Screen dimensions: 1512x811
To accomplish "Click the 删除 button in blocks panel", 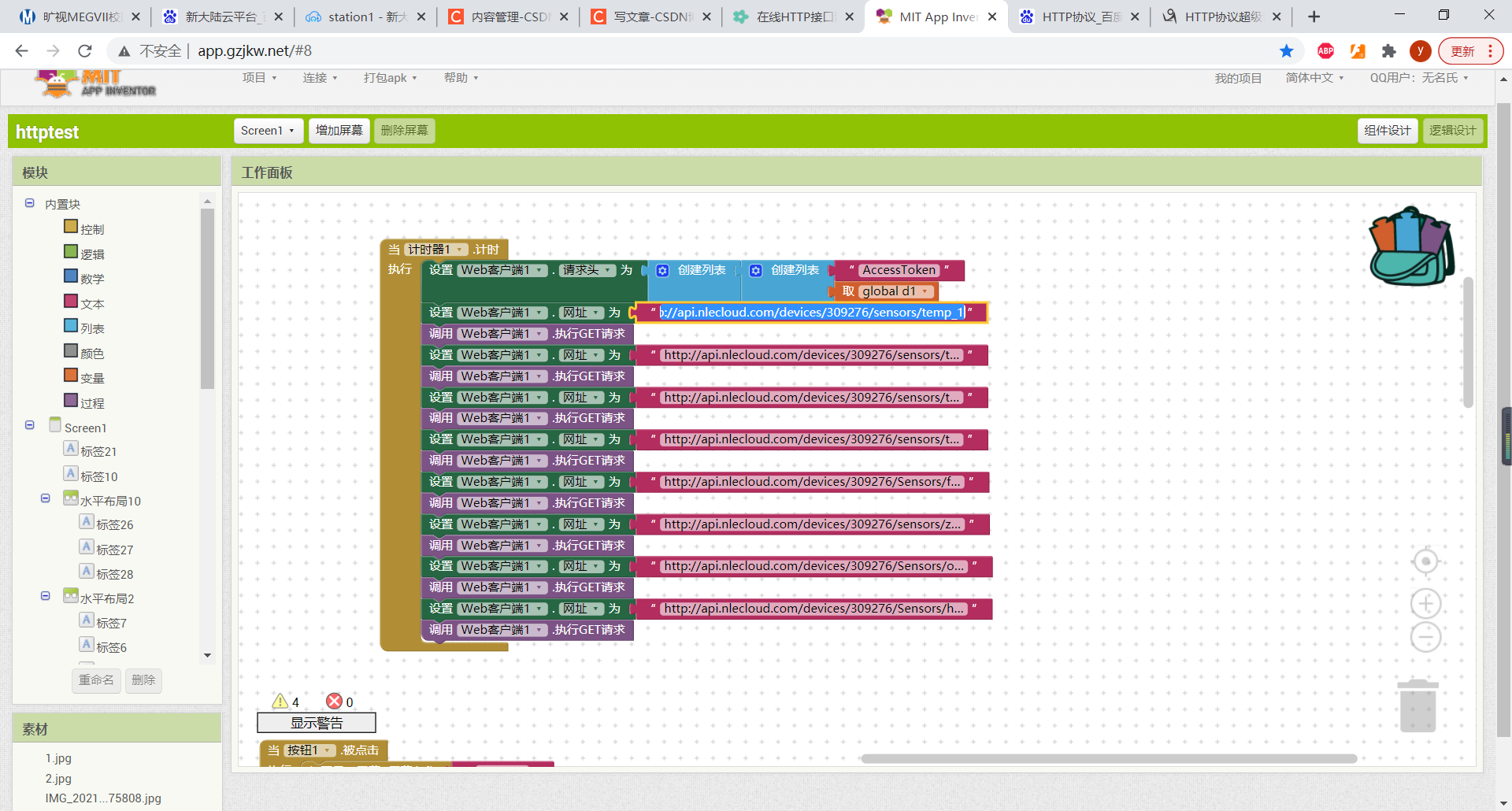I will pyautogui.click(x=143, y=680).
